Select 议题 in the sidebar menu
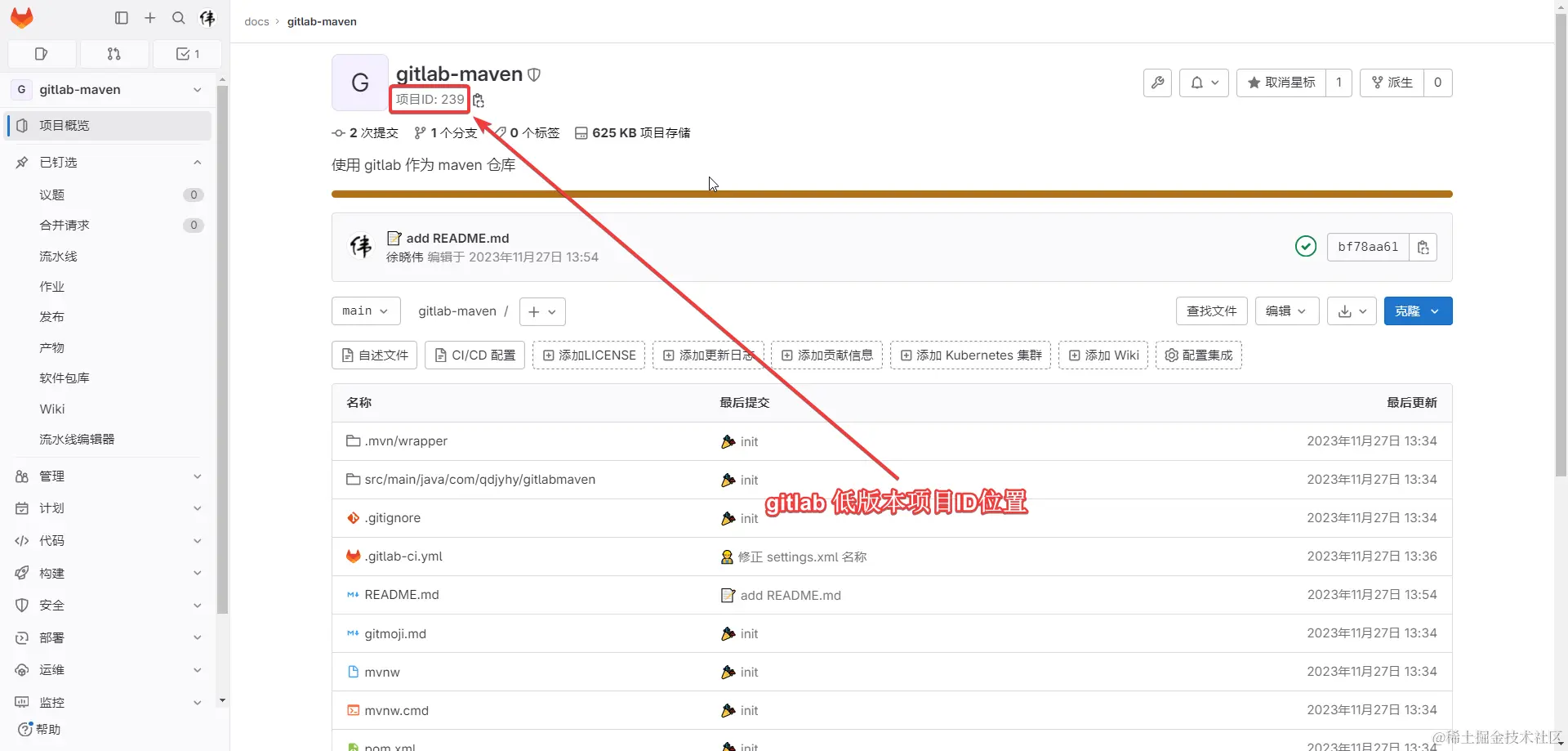 [x=52, y=194]
